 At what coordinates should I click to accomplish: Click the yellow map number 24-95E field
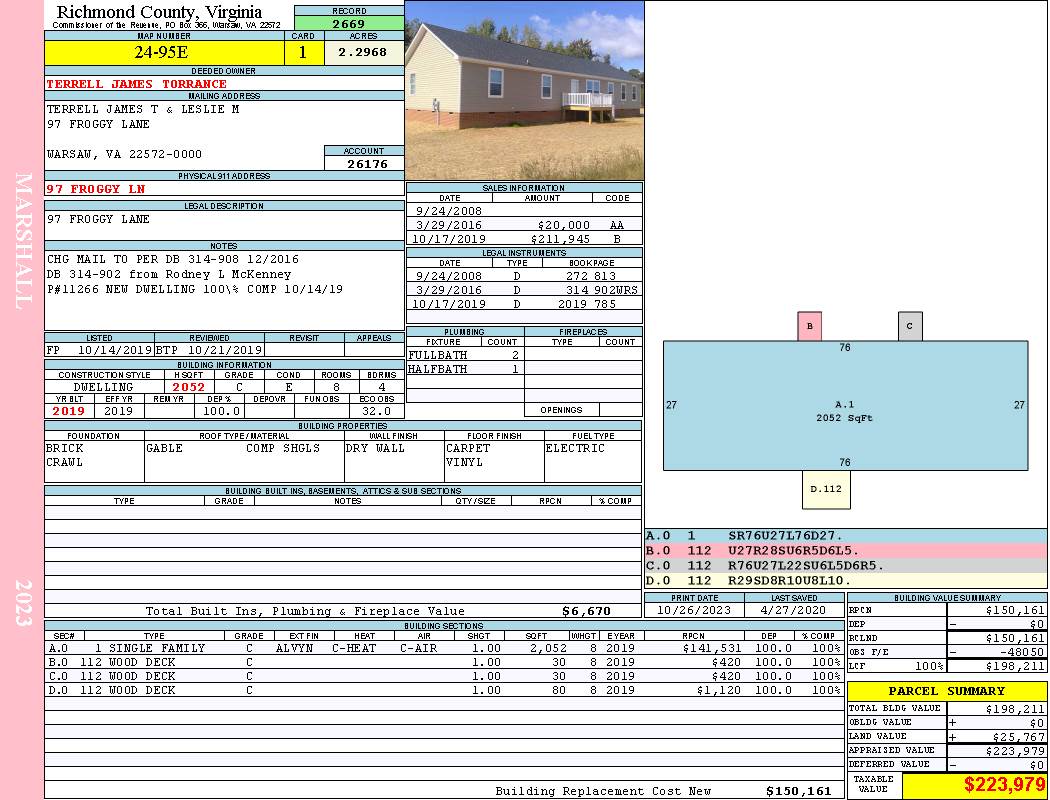coord(164,52)
